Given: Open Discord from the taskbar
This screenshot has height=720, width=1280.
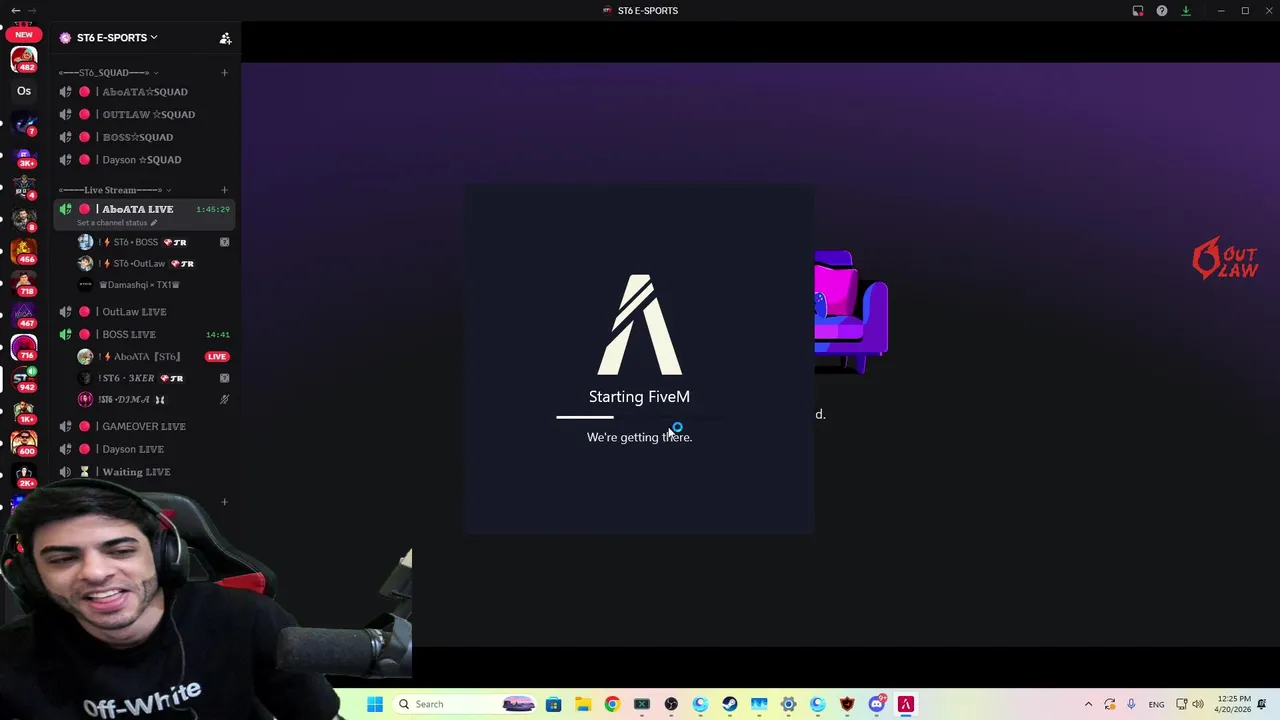Looking at the screenshot, I should tap(877, 704).
